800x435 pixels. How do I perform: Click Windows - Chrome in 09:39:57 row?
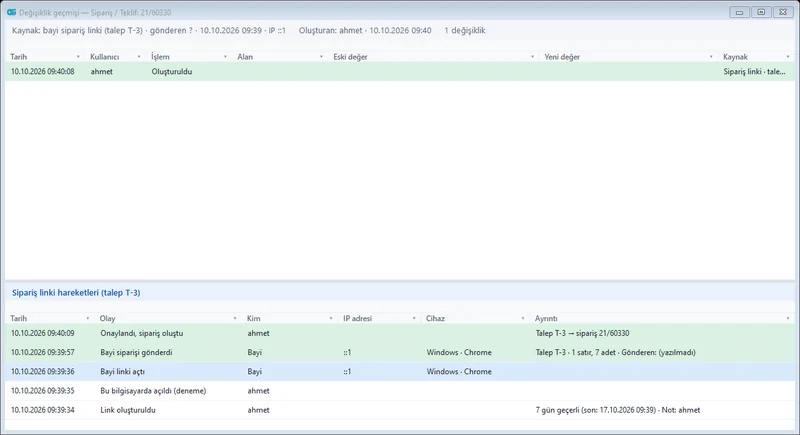click(x=459, y=352)
